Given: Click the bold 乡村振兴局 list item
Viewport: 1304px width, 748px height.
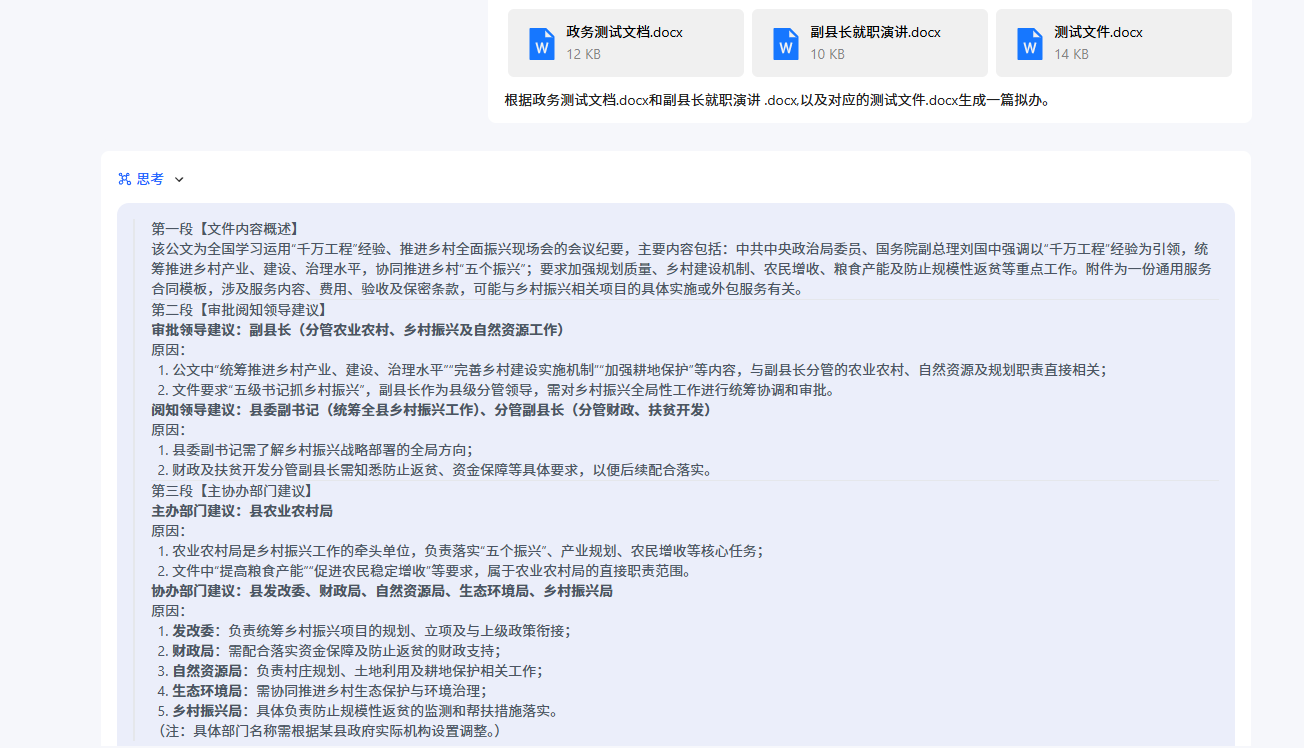Looking at the screenshot, I should [207, 711].
